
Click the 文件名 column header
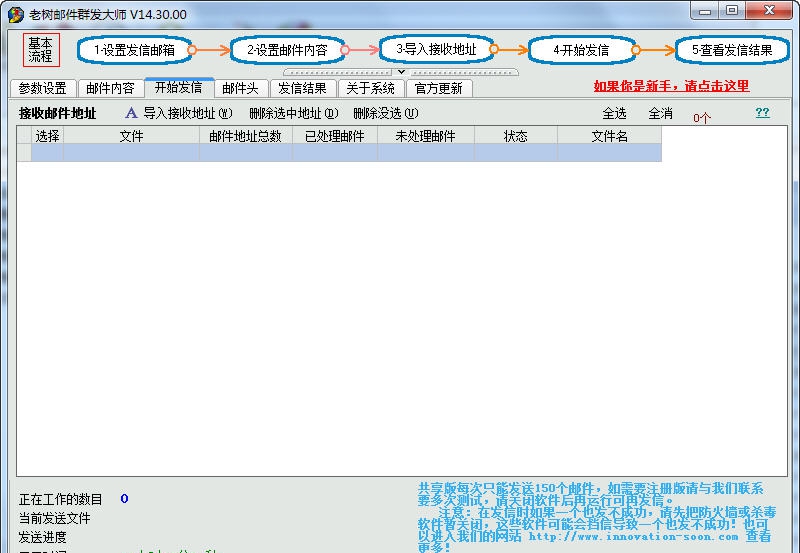610,136
